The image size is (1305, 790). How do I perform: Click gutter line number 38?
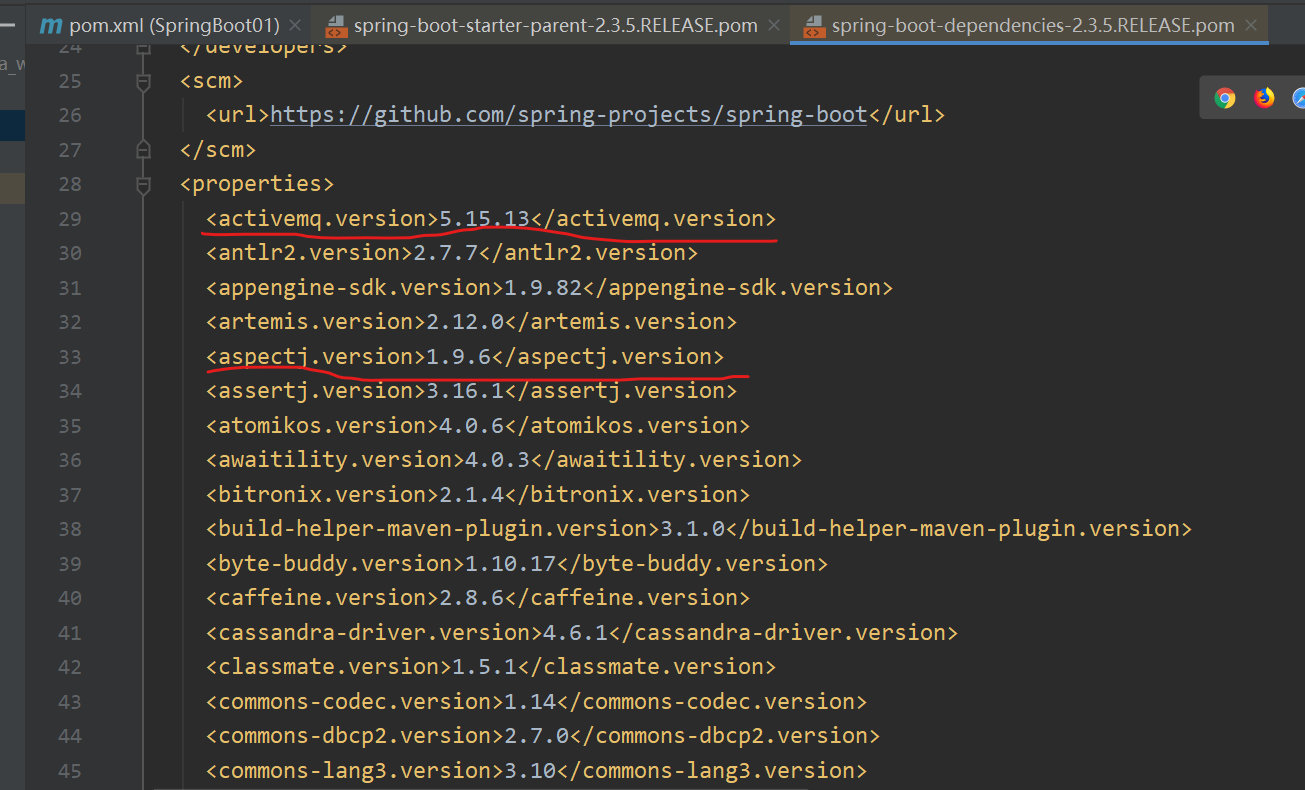coord(70,528)
